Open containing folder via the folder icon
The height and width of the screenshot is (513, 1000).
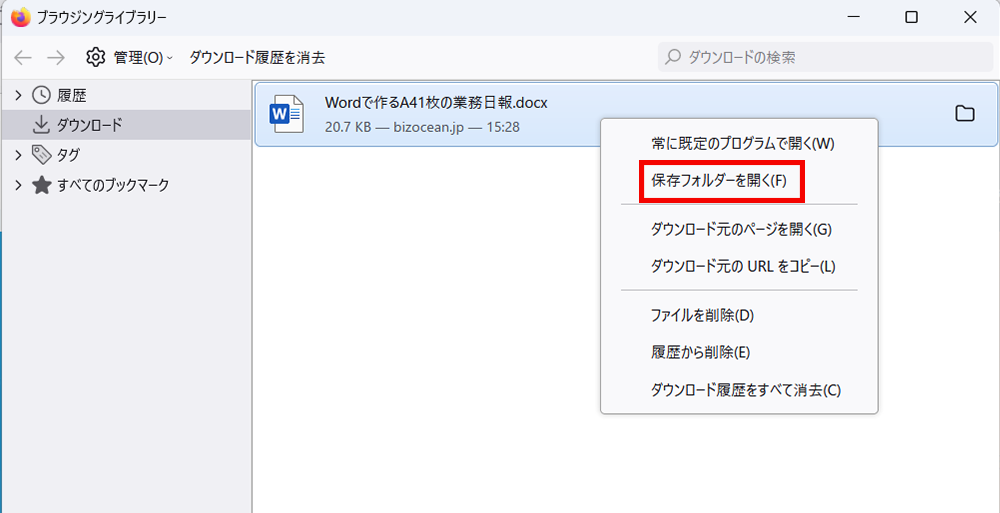pyautogui.click(x=965, y=114)
